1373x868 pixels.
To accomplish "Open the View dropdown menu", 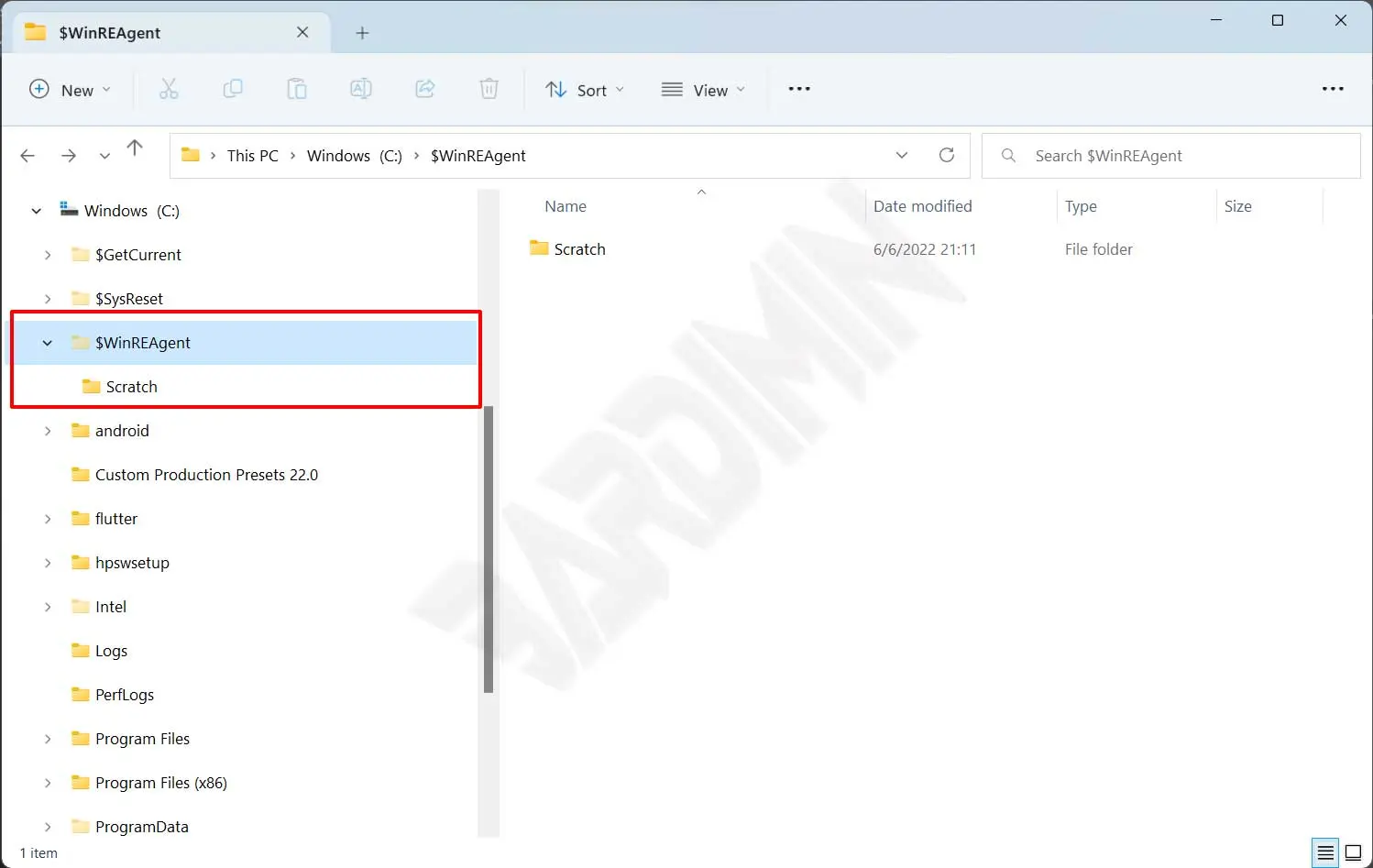I will point(703,90).
